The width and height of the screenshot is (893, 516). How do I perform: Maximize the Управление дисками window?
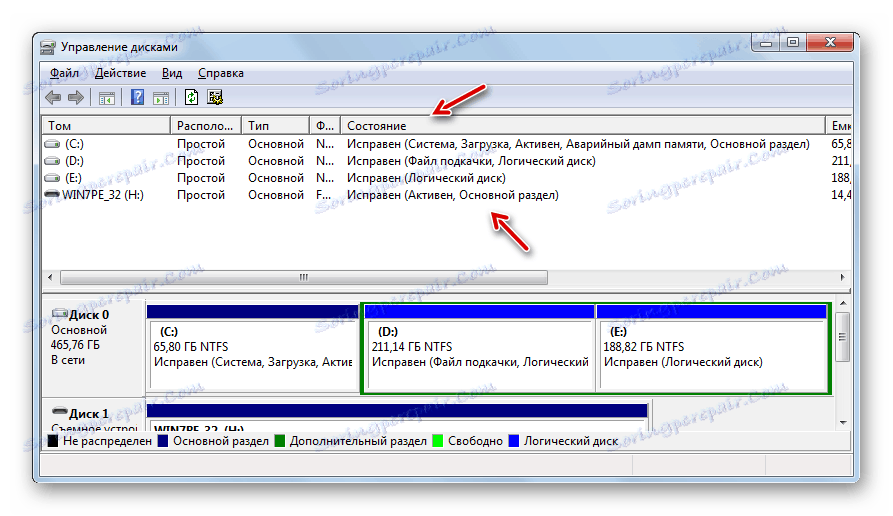(793, 42)
